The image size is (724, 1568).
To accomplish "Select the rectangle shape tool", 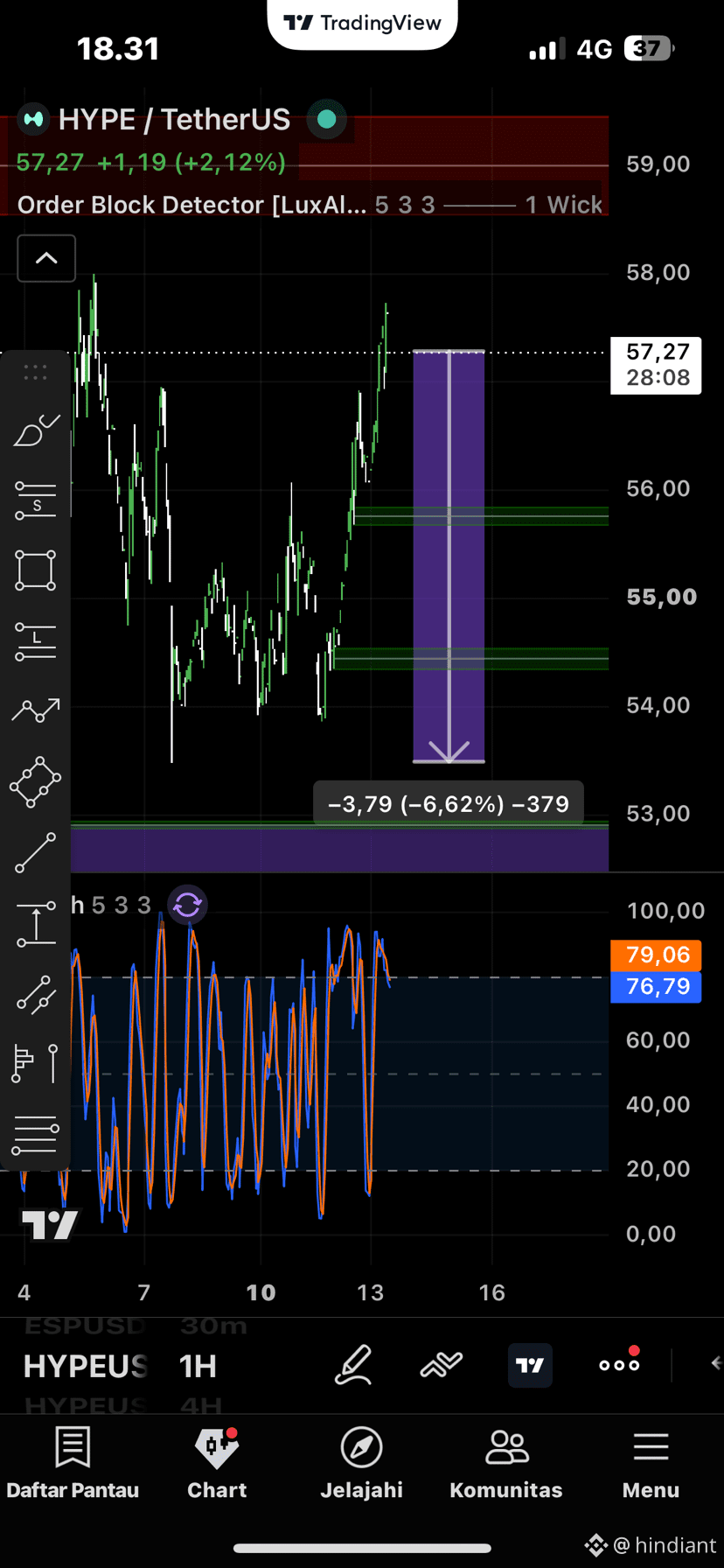I will coord(36,570).
